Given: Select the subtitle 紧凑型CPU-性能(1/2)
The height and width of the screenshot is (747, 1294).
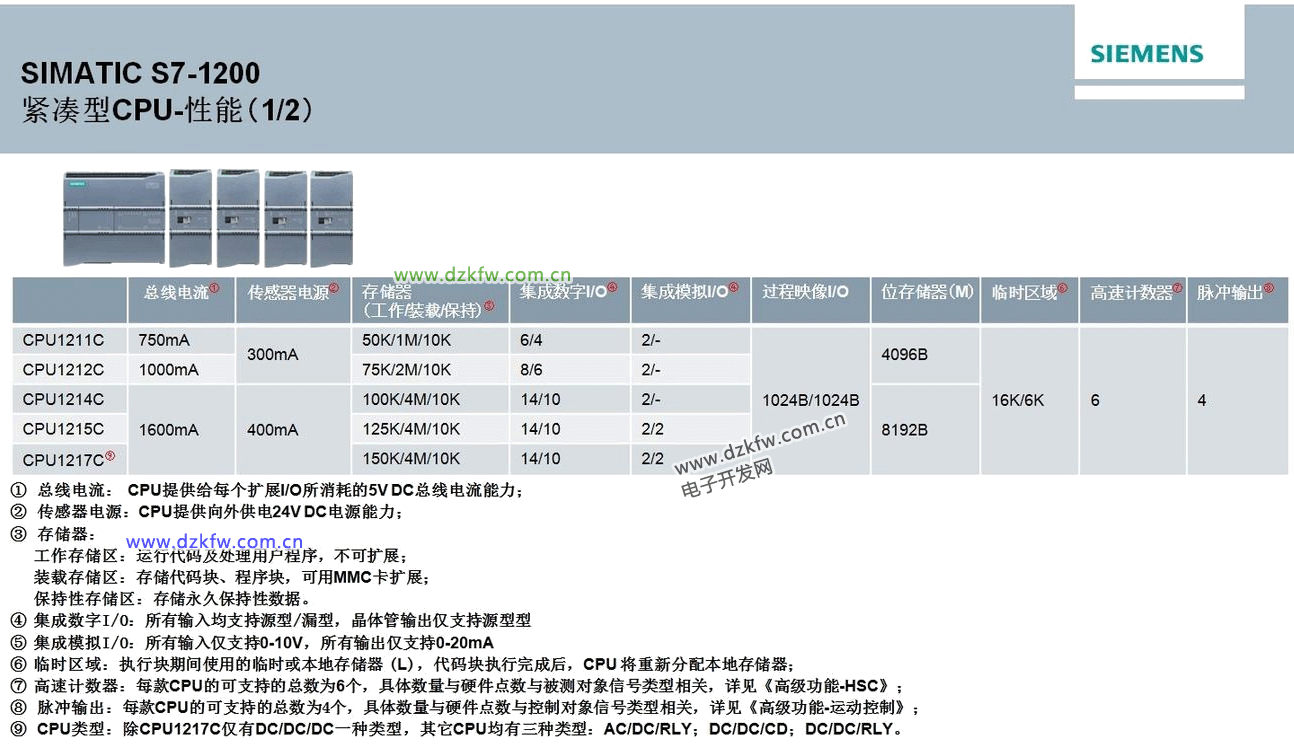Looking at the screenshot, I should [x=166, y=109].
